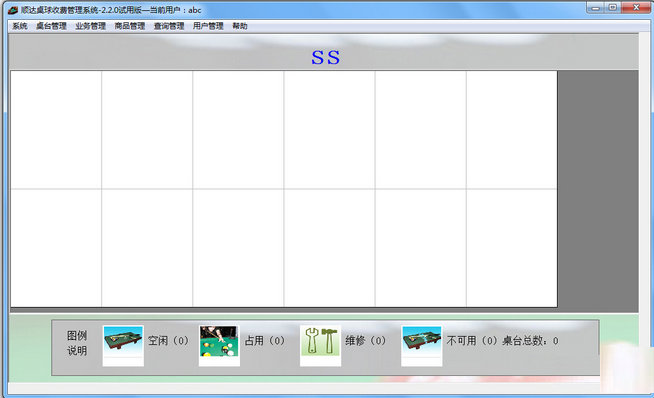Screen dimensions: 654x398
Task: Open the 帮助 menu
Action: coord(240,26)
